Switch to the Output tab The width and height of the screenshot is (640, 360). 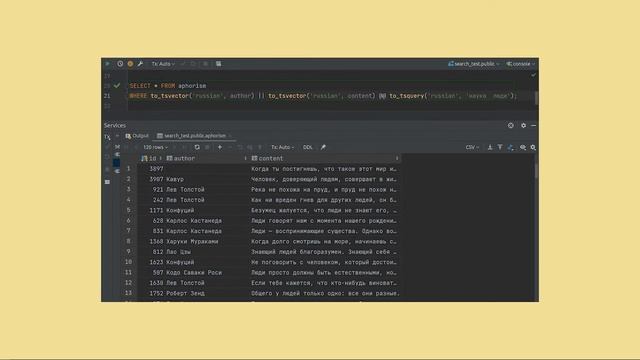[137, 136]
